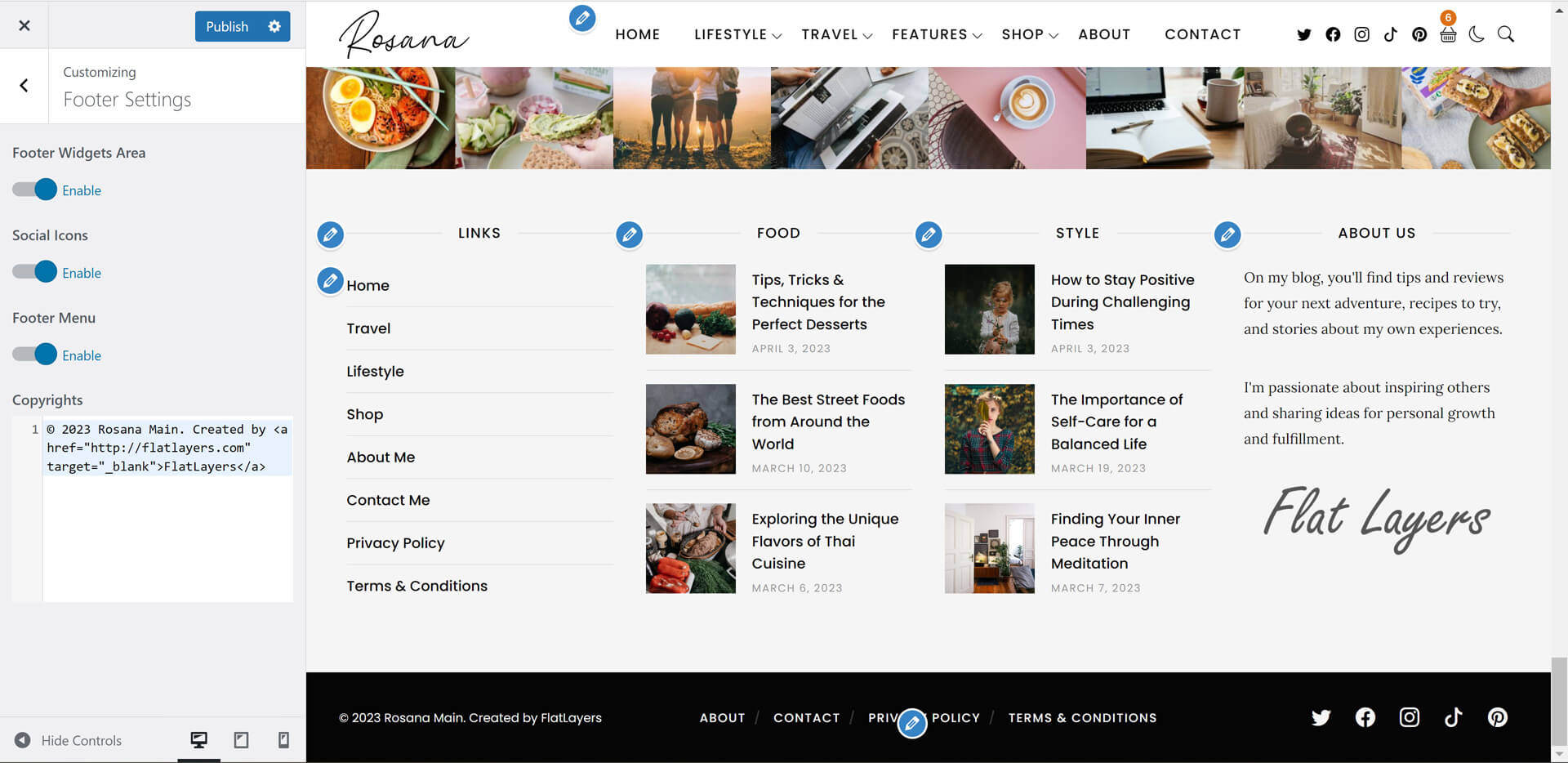Open Publish settings gear icon
1568x763 pixels.
click(274, 26)
